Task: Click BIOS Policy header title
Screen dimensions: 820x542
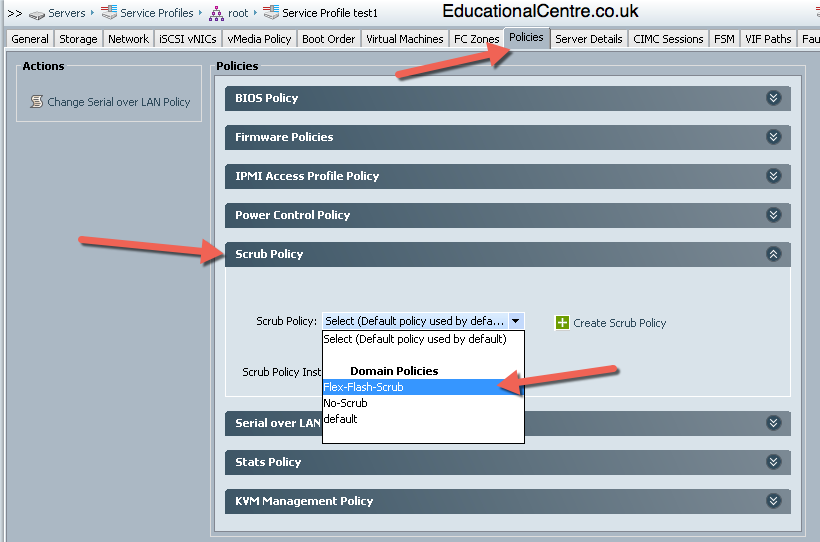Action: pos(267,98)
